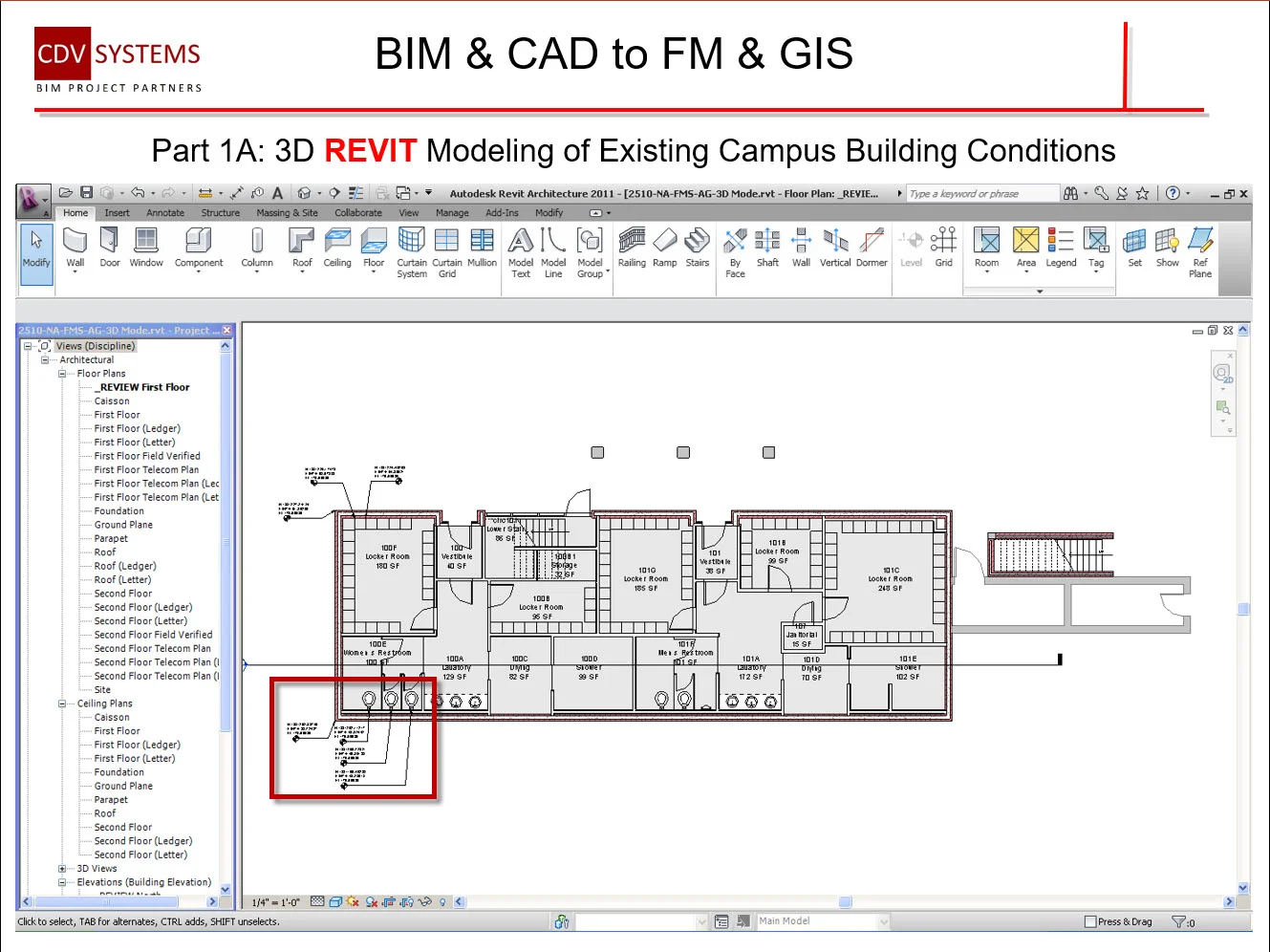Click the drawing area horizontal scrollbar thumb
Viewport: 1270px width, 952px height.
click(x=845, y=901)
